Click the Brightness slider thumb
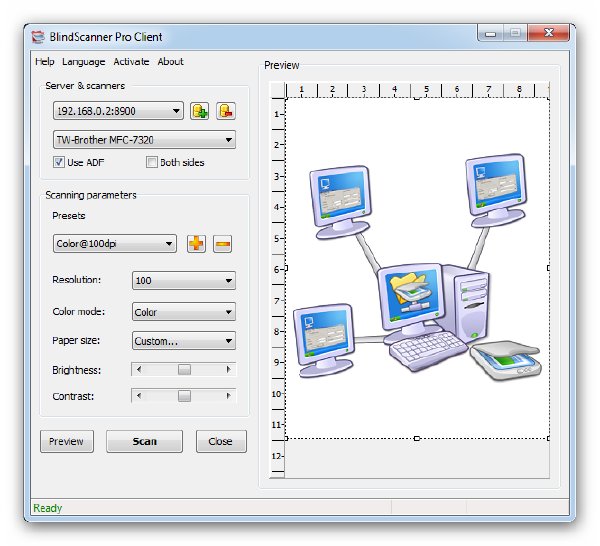The image size is (600, 546). coord(184,370)
